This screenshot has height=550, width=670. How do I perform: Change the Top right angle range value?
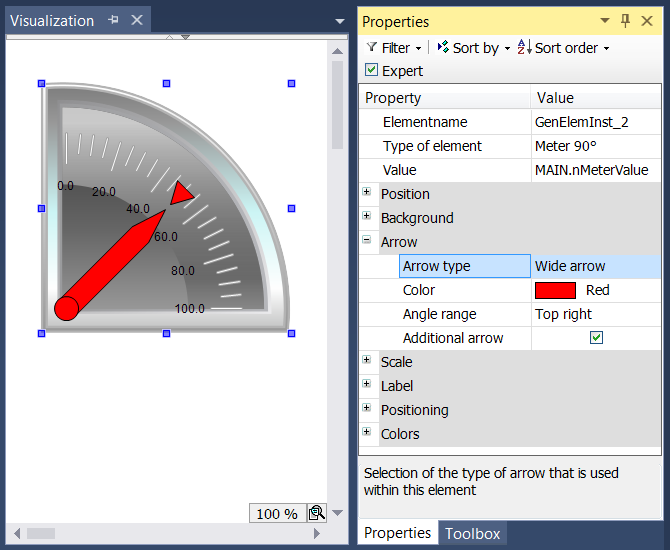(x=596, y=314)
